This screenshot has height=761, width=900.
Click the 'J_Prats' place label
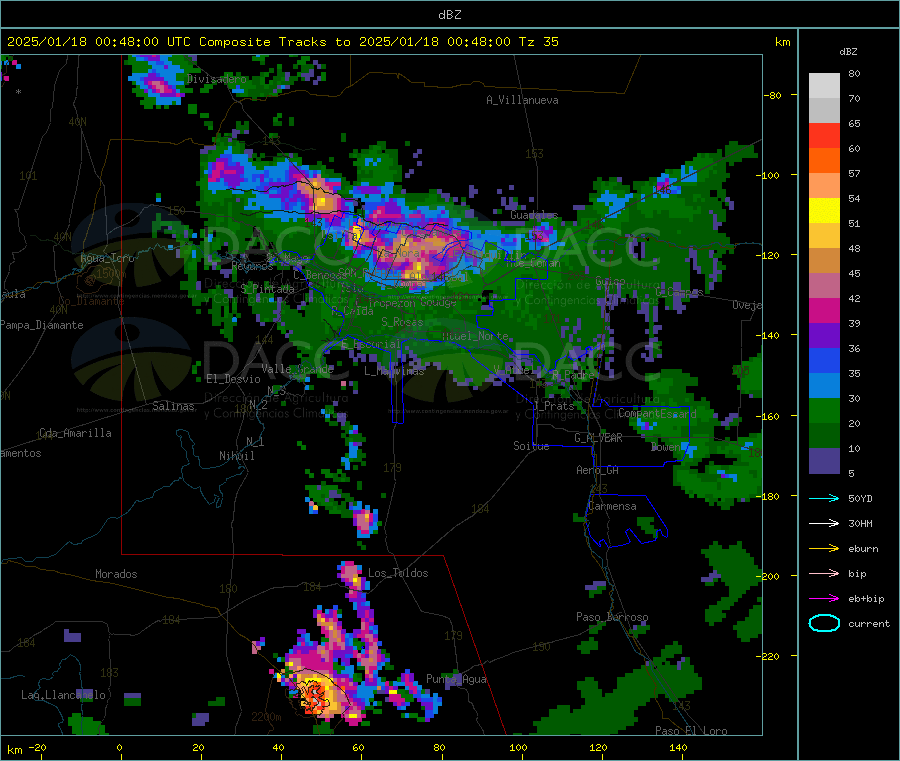554,406
